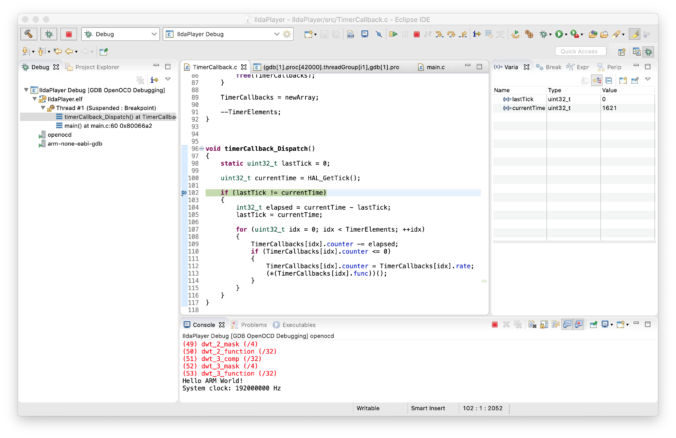
Task: Click Collapse All in Variables view toolbar
Action: [607, 79]
